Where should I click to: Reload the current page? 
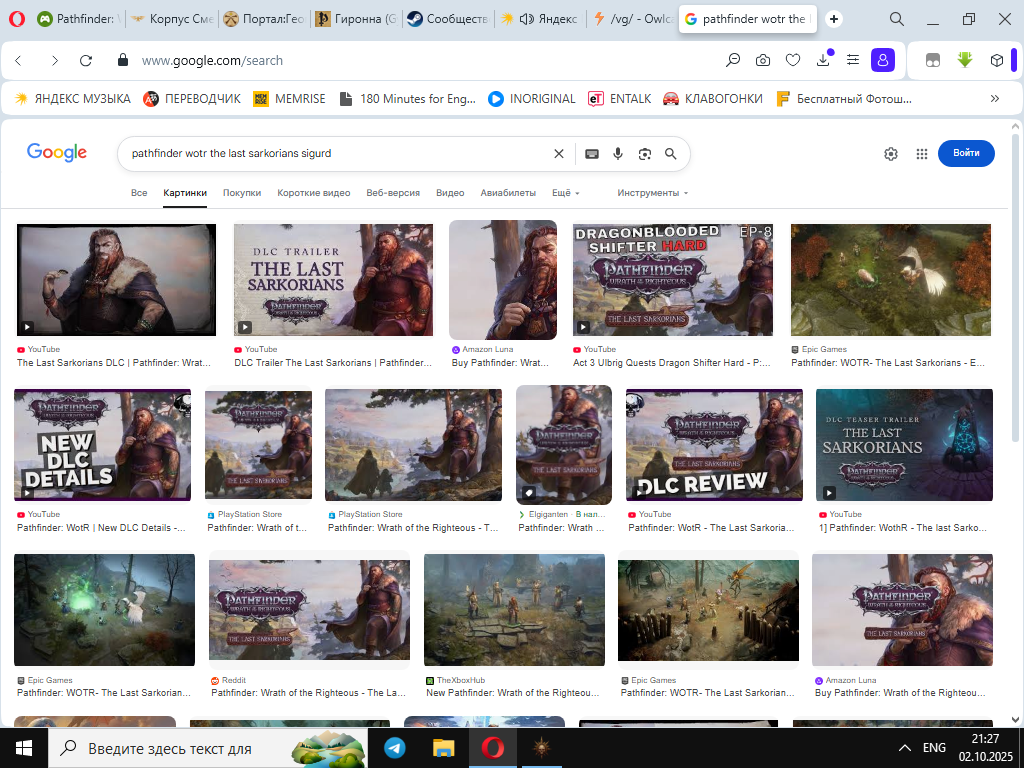coord(86,61)
